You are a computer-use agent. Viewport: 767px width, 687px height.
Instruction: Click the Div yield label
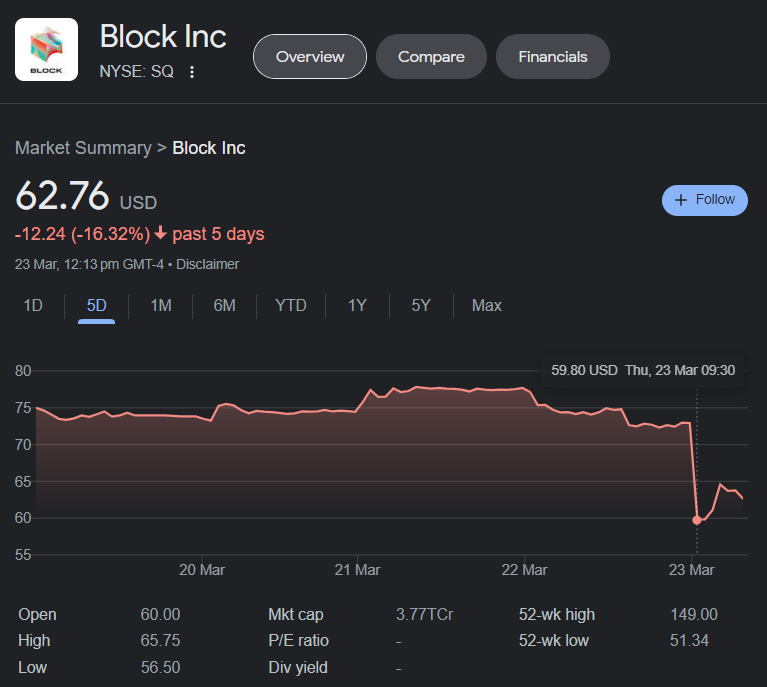coord(298,667)
